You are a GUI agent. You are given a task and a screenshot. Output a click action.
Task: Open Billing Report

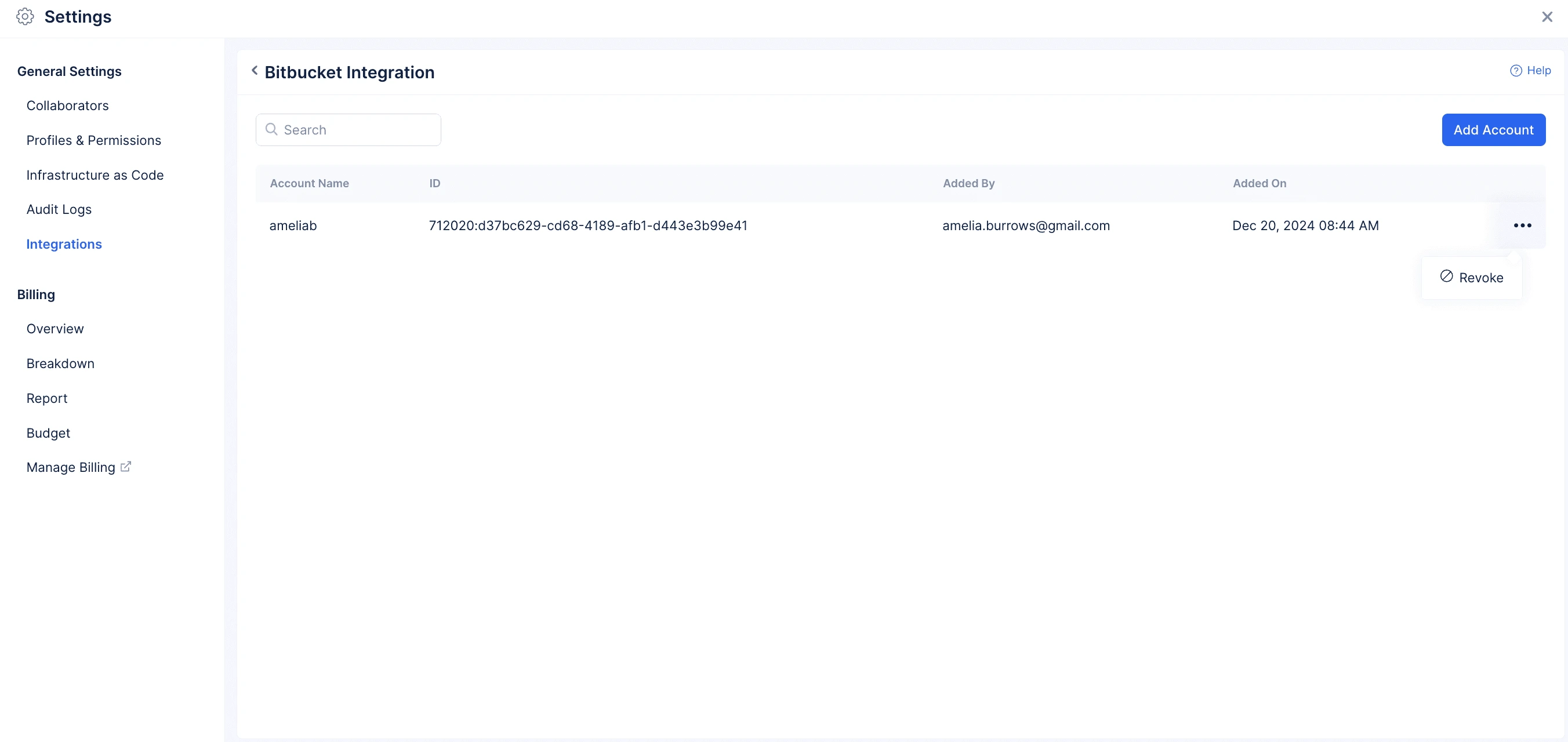(47, 398)
